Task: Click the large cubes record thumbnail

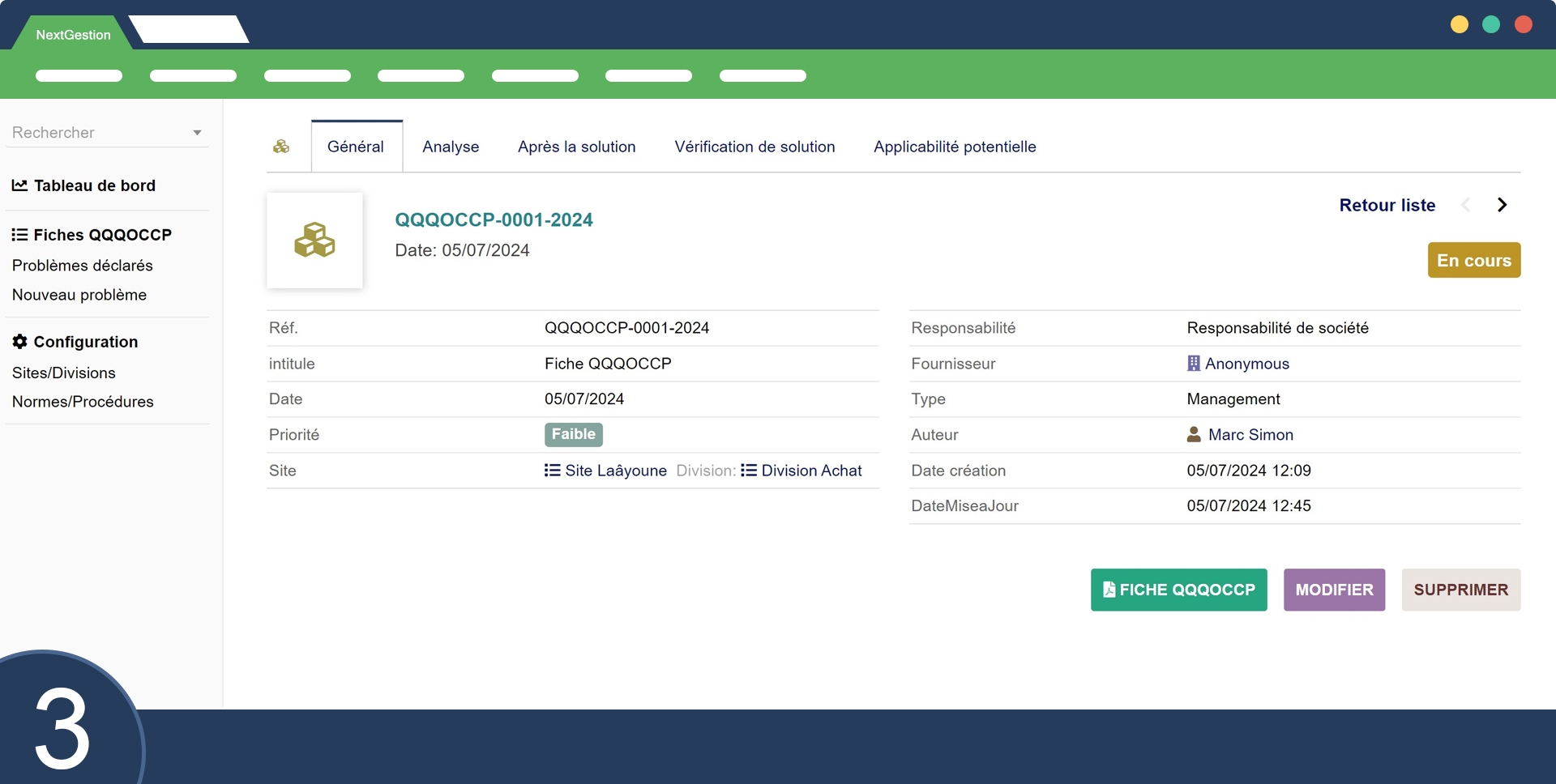Action: pyautogui.click(x=314, y=241)
